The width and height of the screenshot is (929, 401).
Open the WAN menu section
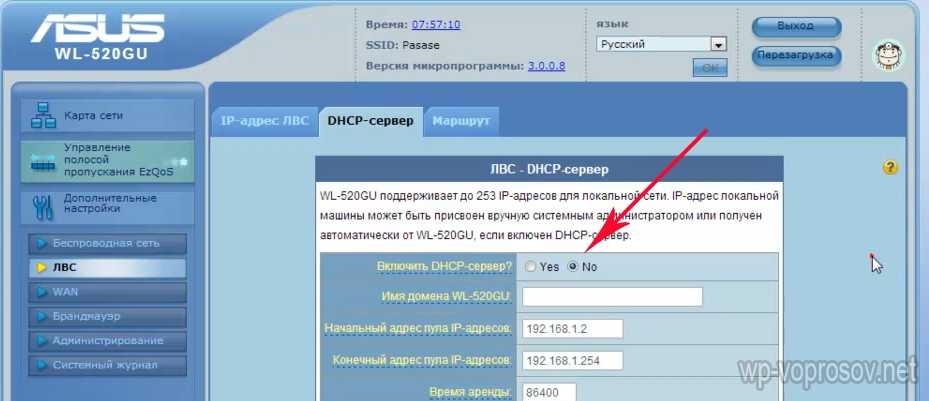107,292
